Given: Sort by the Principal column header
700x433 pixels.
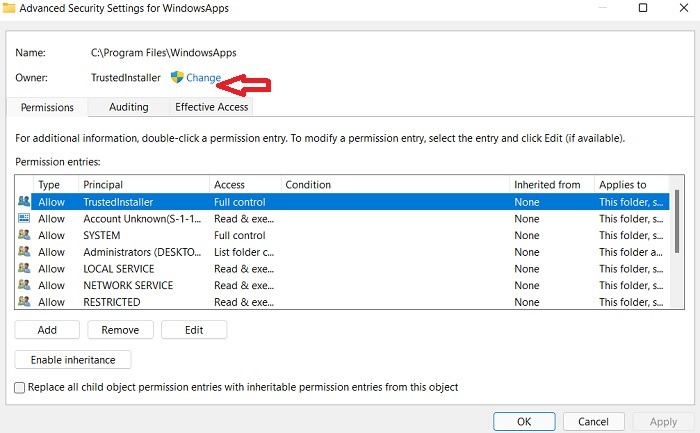Looking at the screenshot, I should [x=144, y=185].
